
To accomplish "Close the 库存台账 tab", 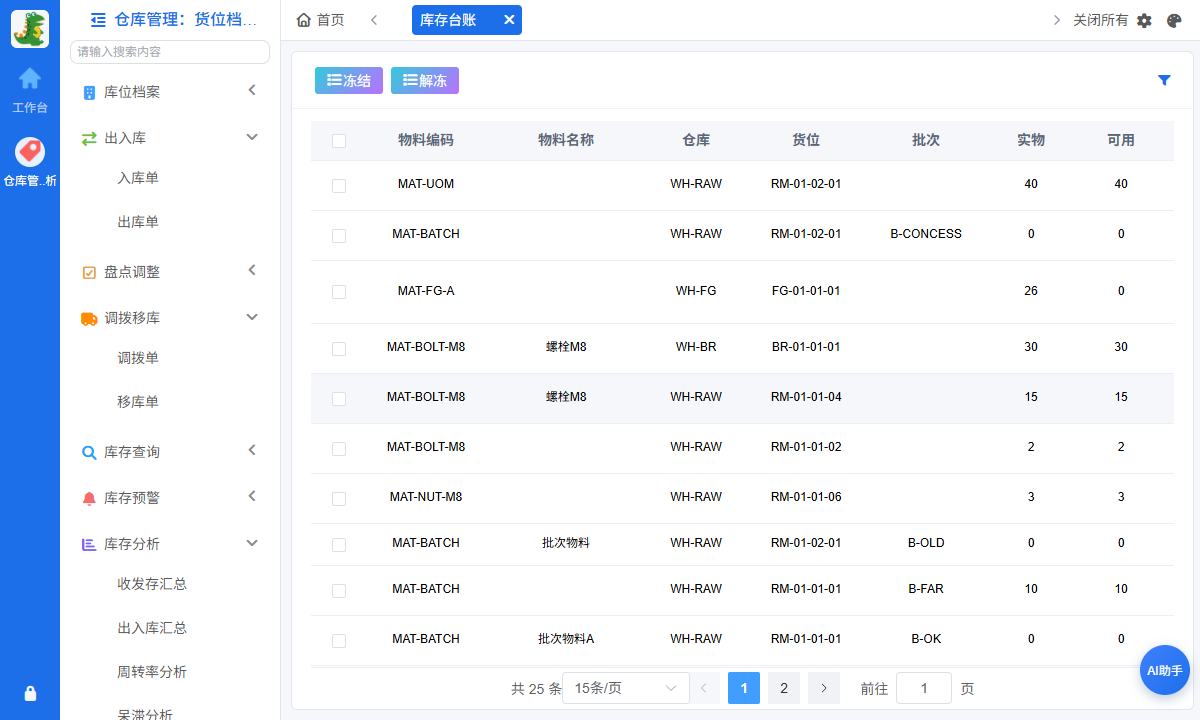I will point(508,20).
